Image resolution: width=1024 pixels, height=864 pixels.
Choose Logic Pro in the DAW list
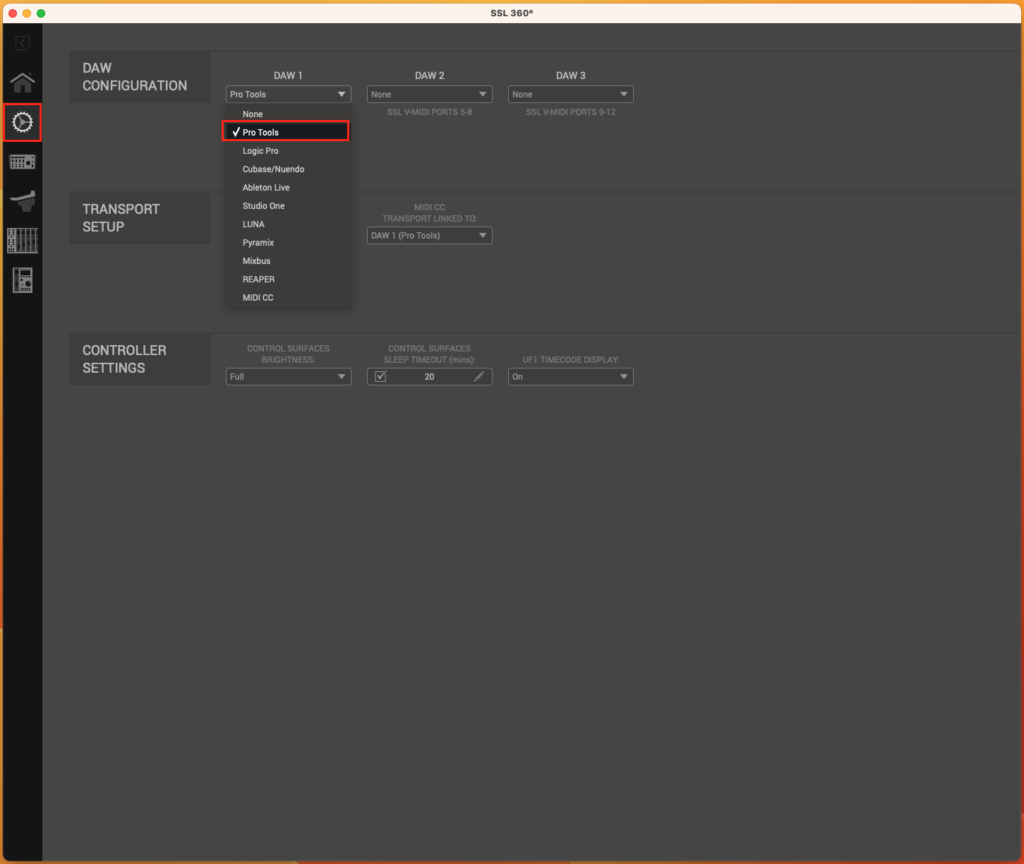pyautogui.click(x=288, y=150)
